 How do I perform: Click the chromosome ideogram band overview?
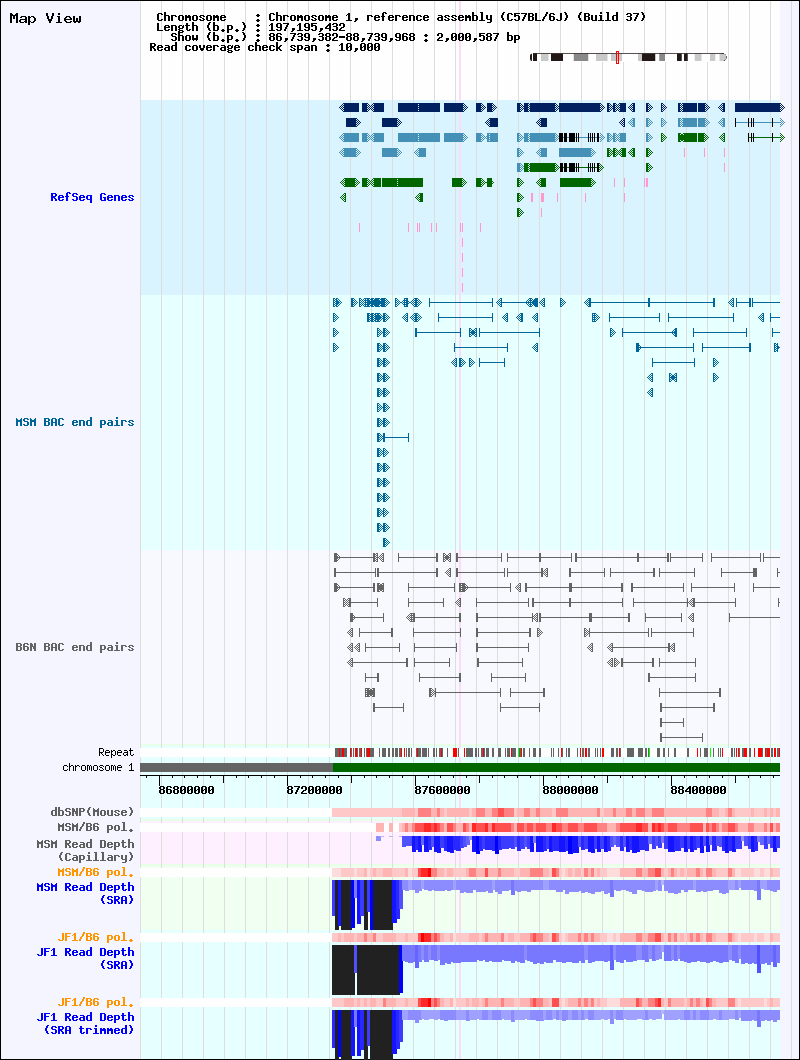click(628, 57)
